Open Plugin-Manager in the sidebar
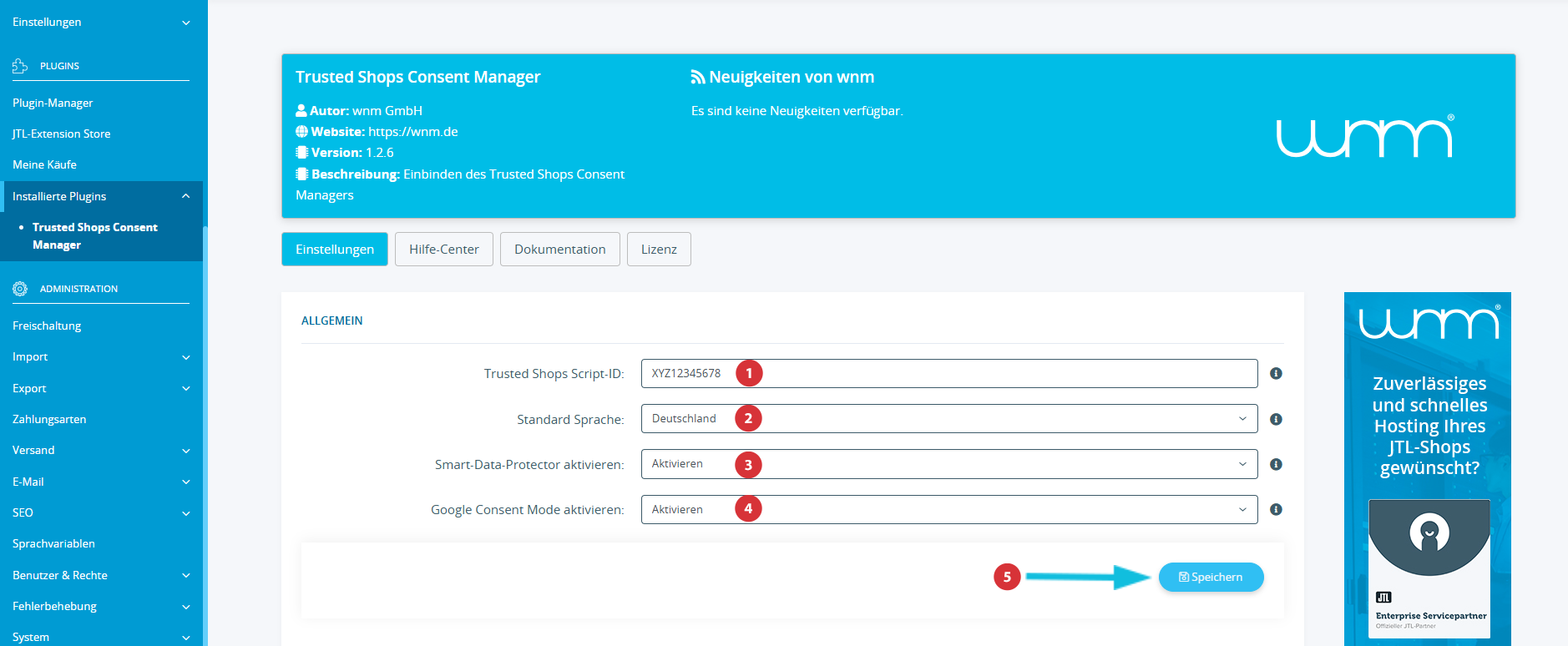1568x646 pixels. pyautogui.click(x=53, y=103)
